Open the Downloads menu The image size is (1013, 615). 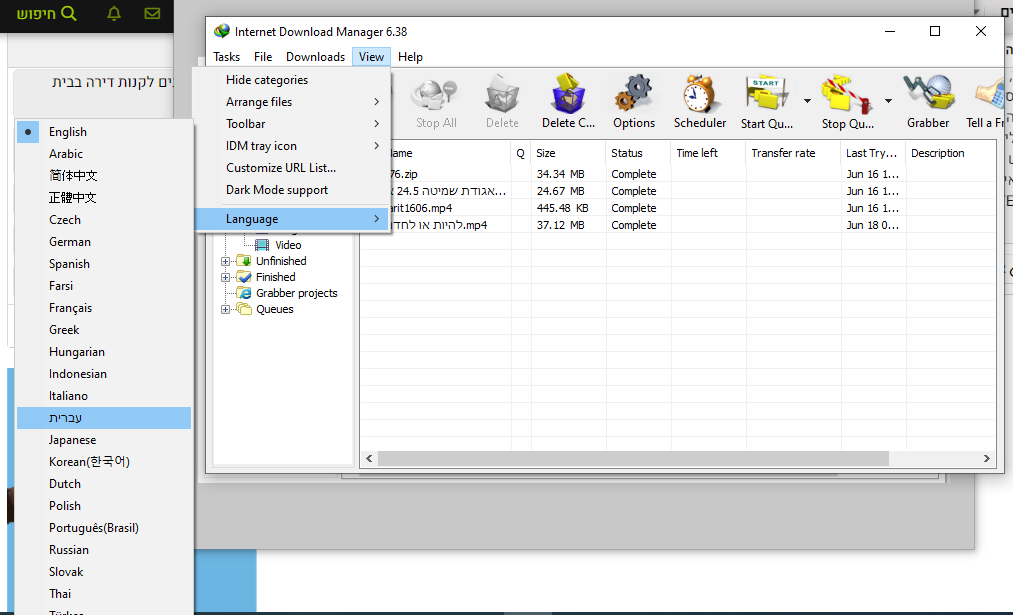pyautogui.click(x=315, y=57)
